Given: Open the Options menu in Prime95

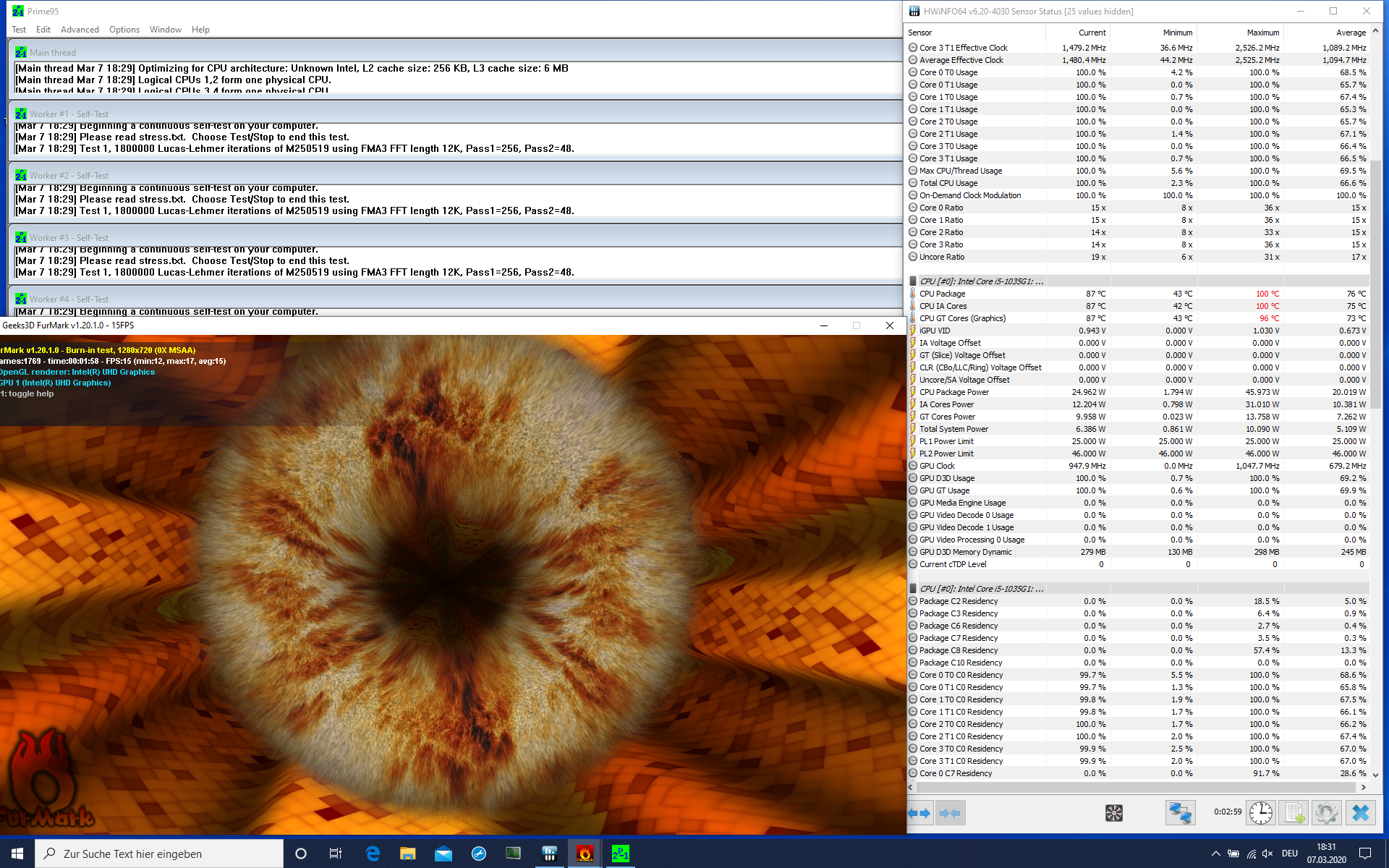Looking at the screenshot, I should (x=124, y=30).
